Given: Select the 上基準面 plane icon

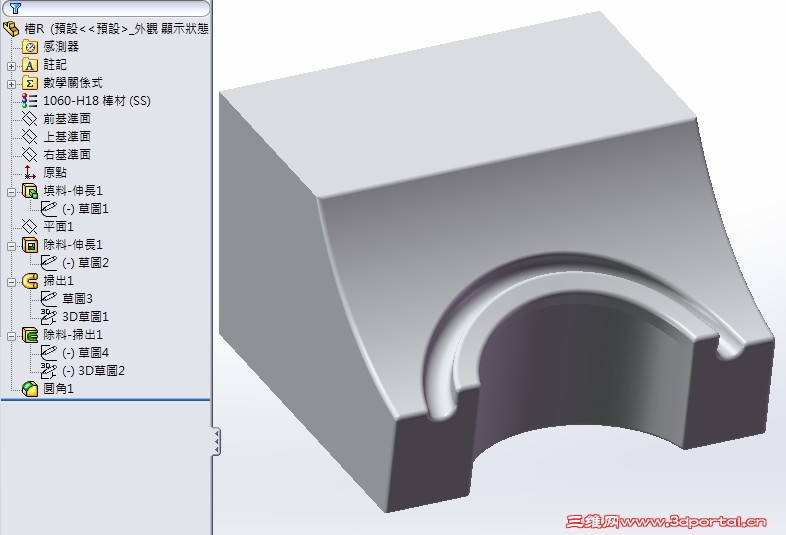Looking at the screenshot, I should click(x=30, y=137).
